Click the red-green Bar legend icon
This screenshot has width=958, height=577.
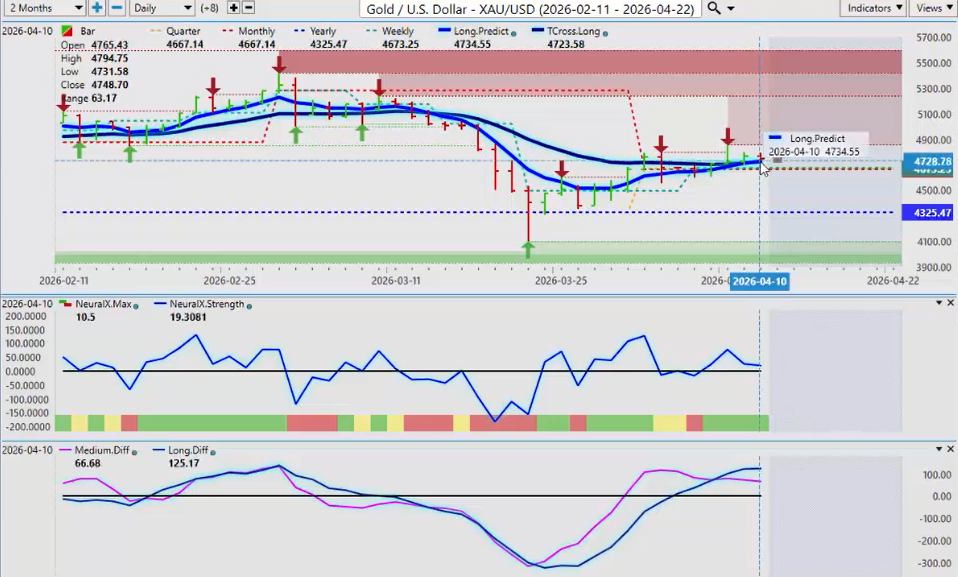pos(66,32)
